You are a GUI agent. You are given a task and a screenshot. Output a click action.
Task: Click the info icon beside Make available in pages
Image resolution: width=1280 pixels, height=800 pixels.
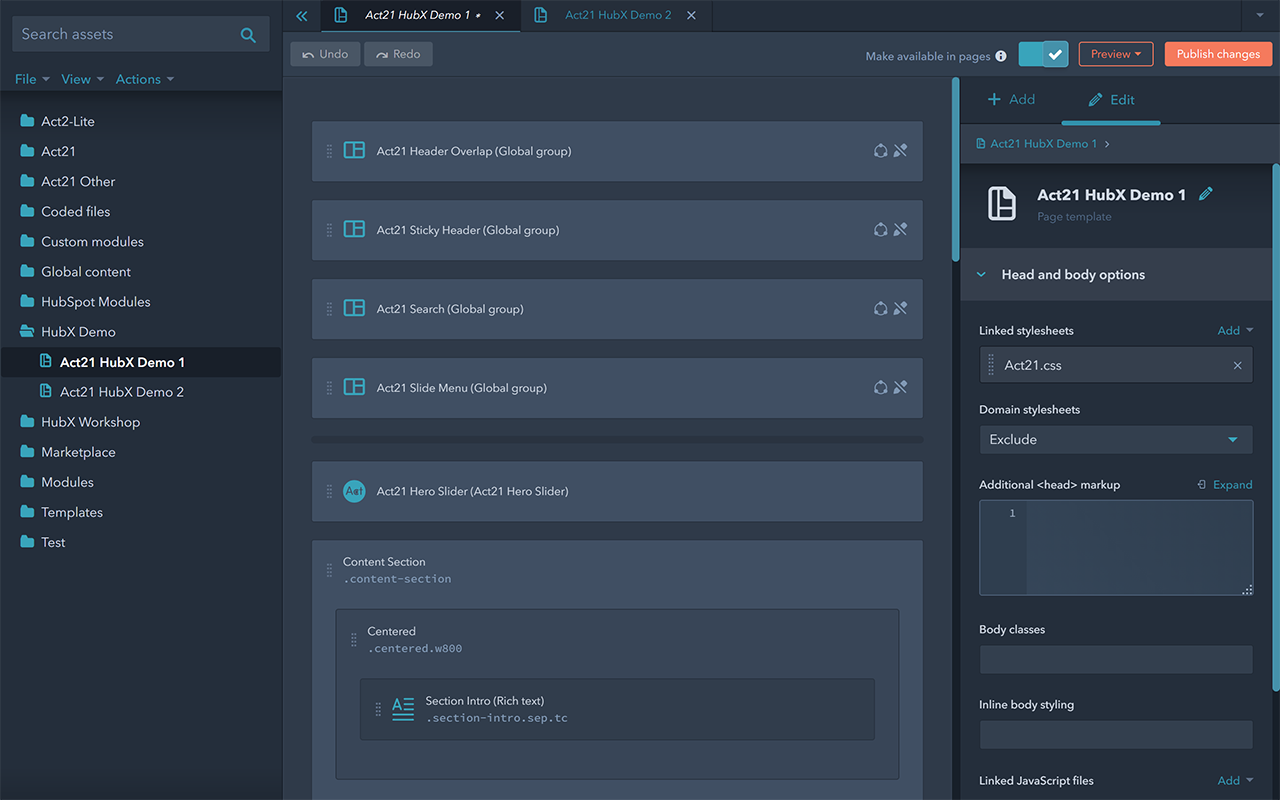(1001, 56)
